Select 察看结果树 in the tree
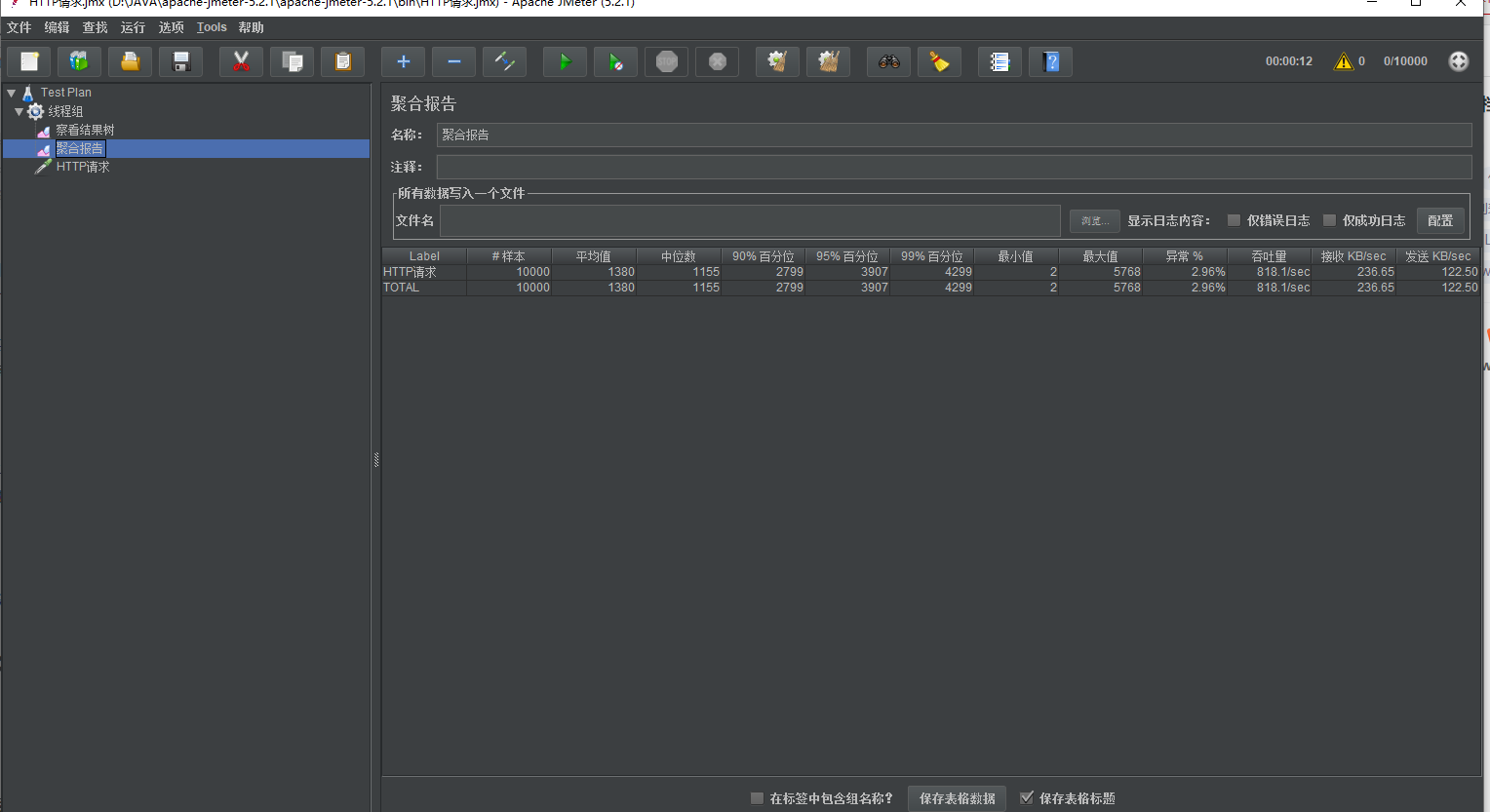 [85, 131]
